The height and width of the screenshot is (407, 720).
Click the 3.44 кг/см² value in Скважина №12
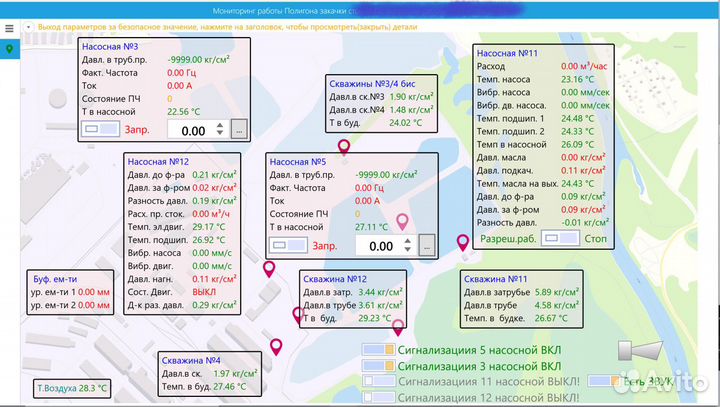(381, 292)
